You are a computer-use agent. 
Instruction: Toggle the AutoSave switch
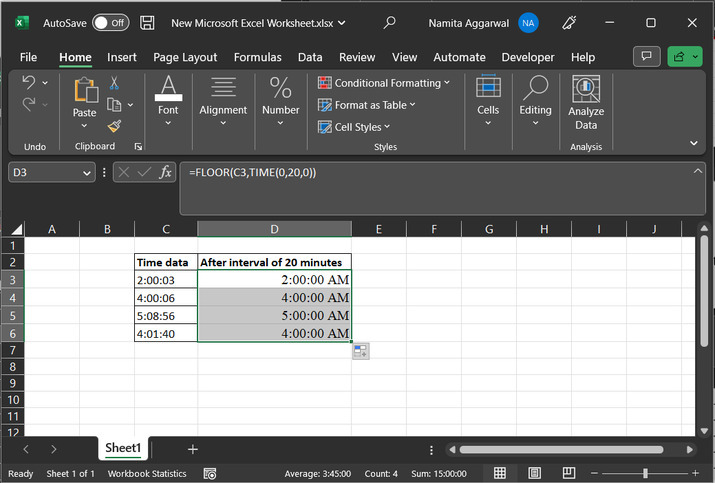(x=110, y=22)
